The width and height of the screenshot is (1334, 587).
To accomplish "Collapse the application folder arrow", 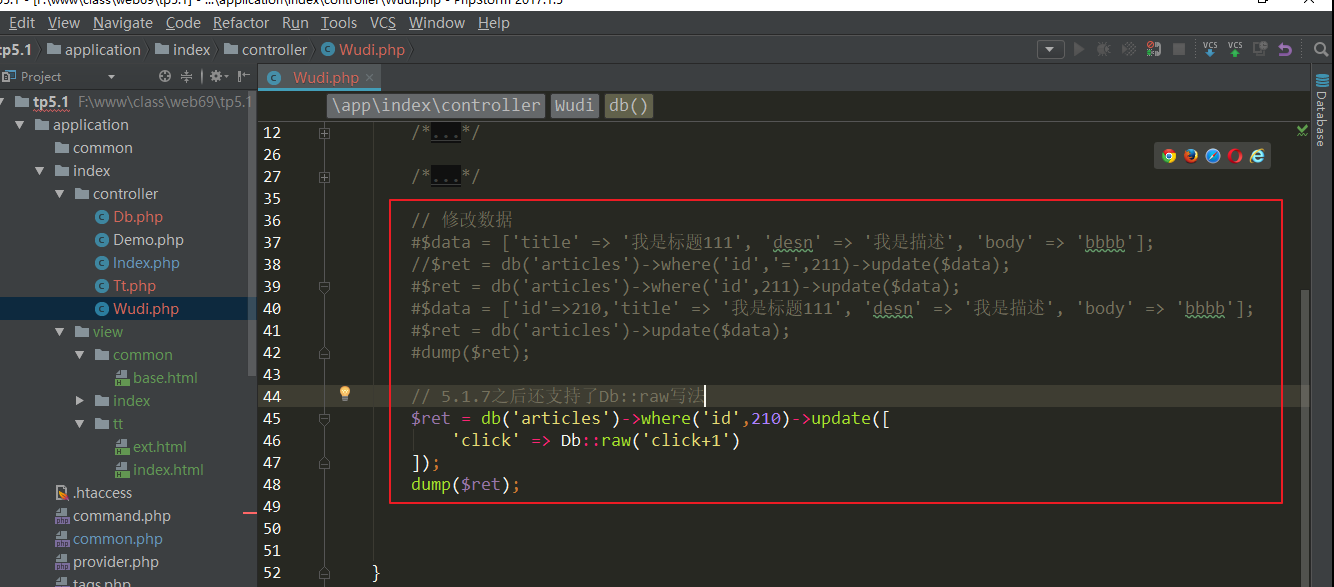I will tap(20, 125).
